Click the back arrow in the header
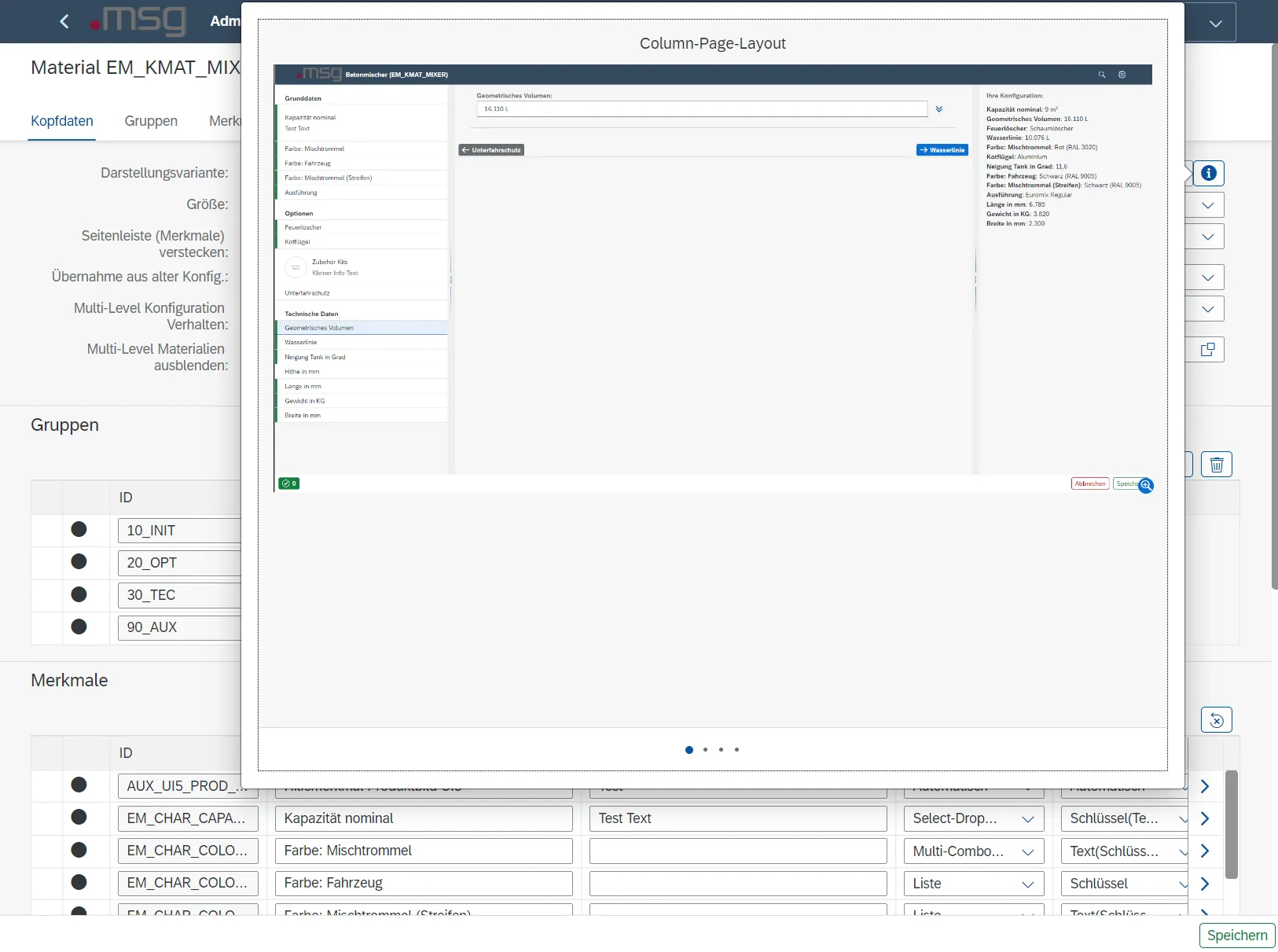This screenshot has height=952, width=1278. tap(64, 21)
